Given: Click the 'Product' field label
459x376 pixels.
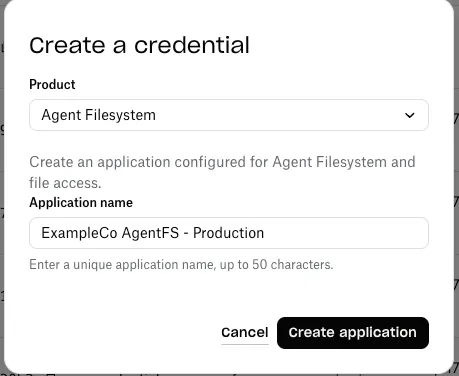Looking at the screenshot, I should (52, 84).
